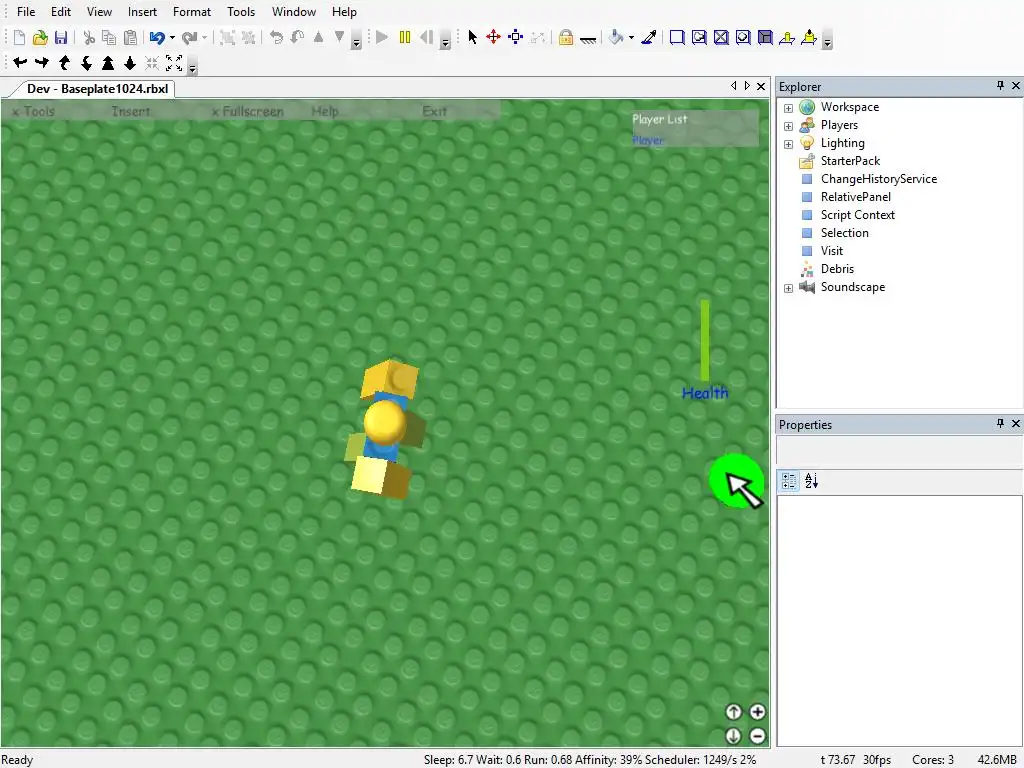Open a file with the folder icon
Viewport: 1024px width, 768px height.
click(40, 38)
